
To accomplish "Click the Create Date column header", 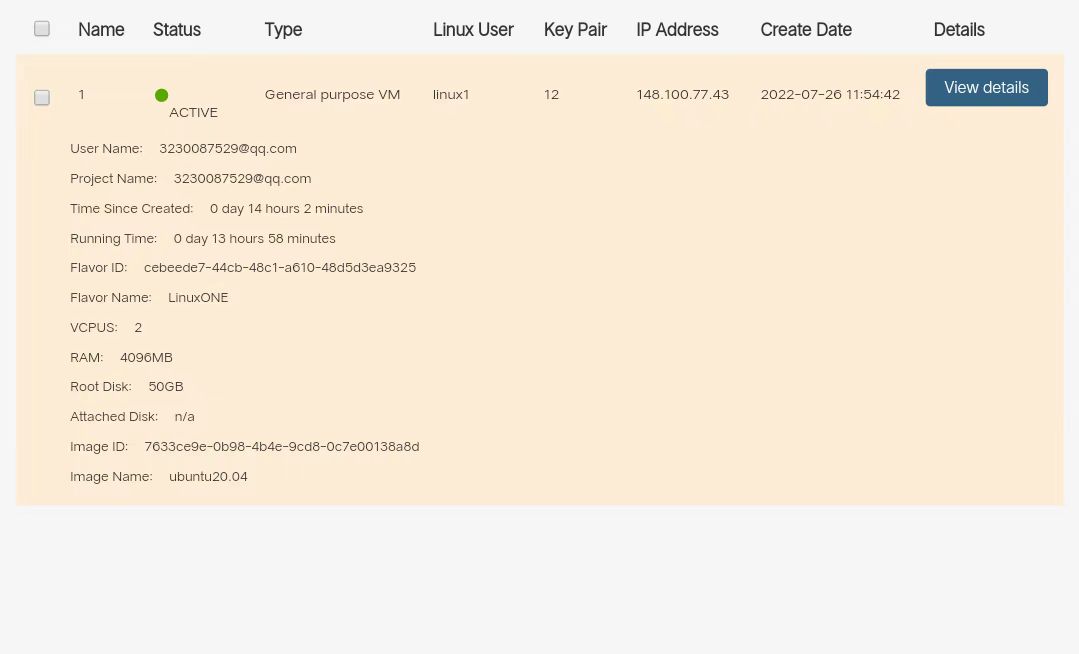I will (x=806, y=30).
